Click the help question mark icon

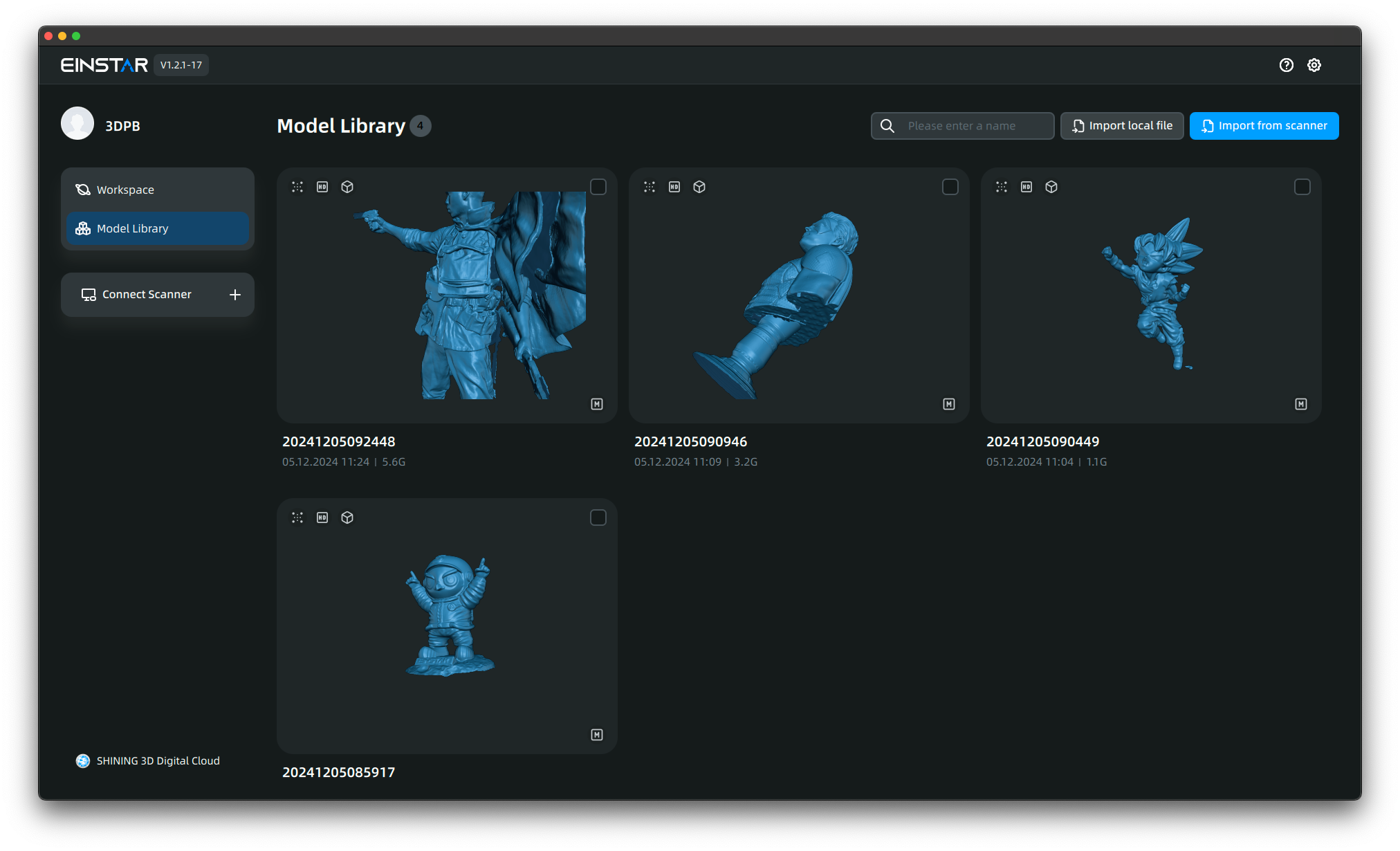[x=1286, y=65]
